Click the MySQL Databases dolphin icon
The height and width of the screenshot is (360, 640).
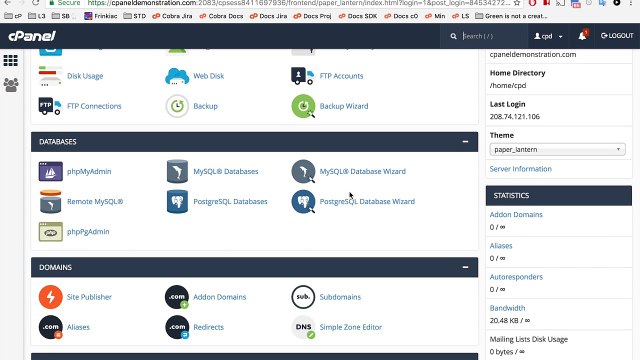(x=177, y=171)
